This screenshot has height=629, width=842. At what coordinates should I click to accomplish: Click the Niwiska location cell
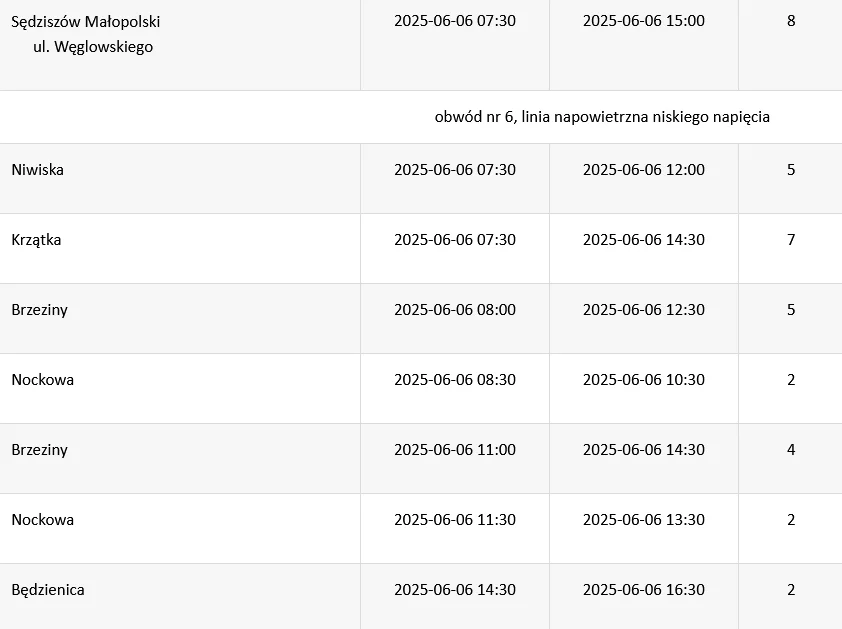pyautogui.click(x=38, y=170)
